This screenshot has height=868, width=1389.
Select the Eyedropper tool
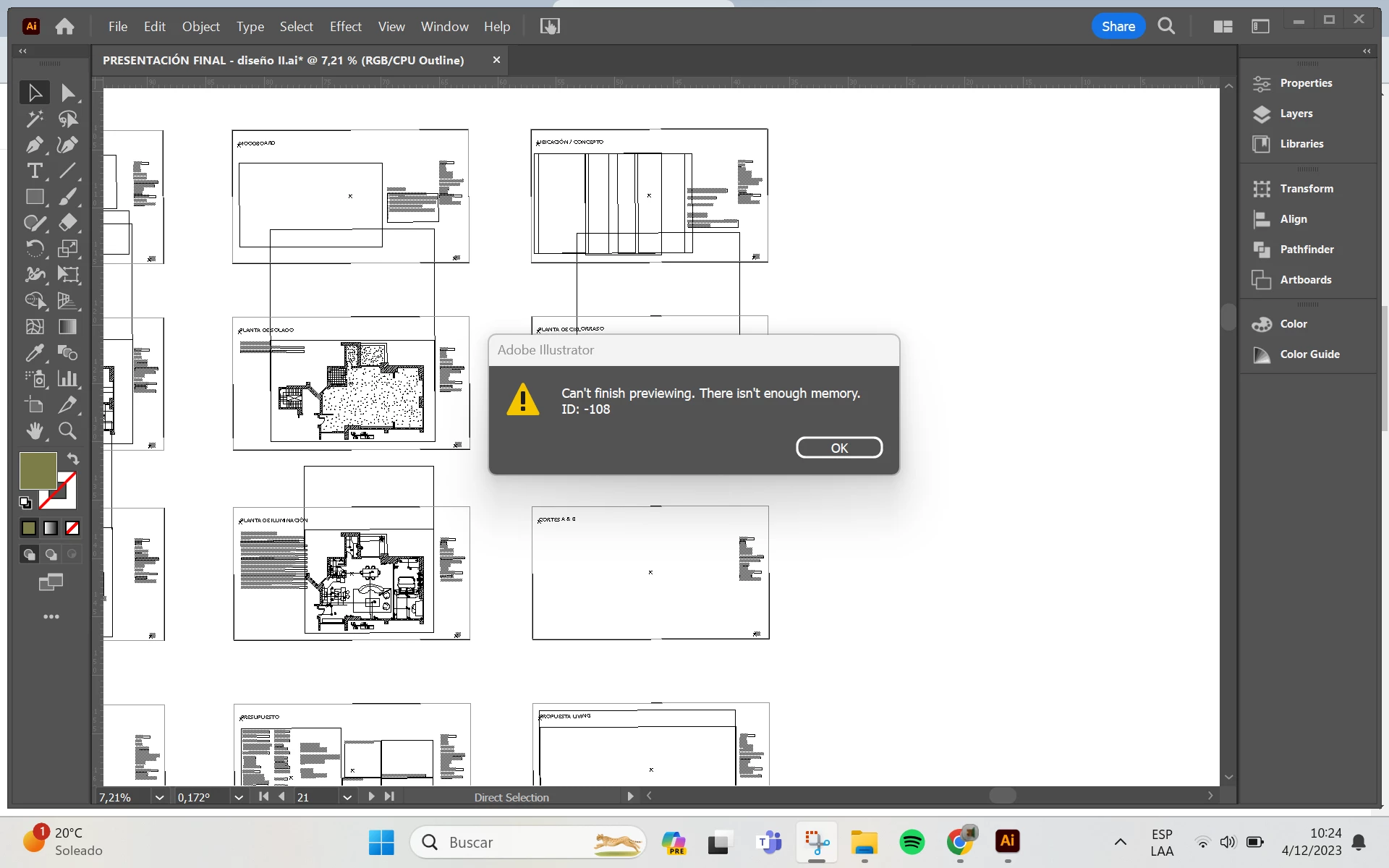34,353
